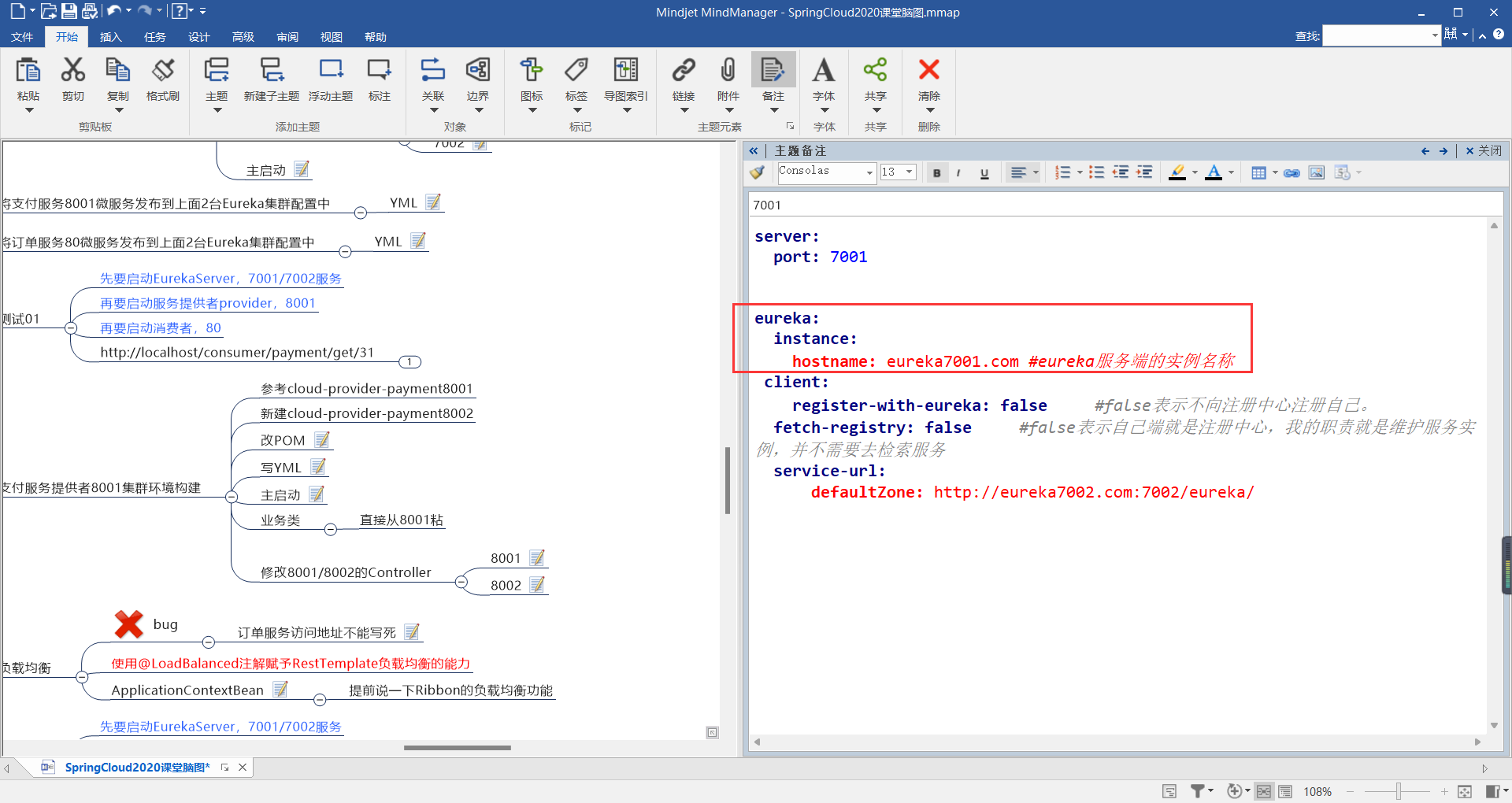This screenshot has height=803, width=1512.
Task: Insert a callout (标注)
Action: 380,71
